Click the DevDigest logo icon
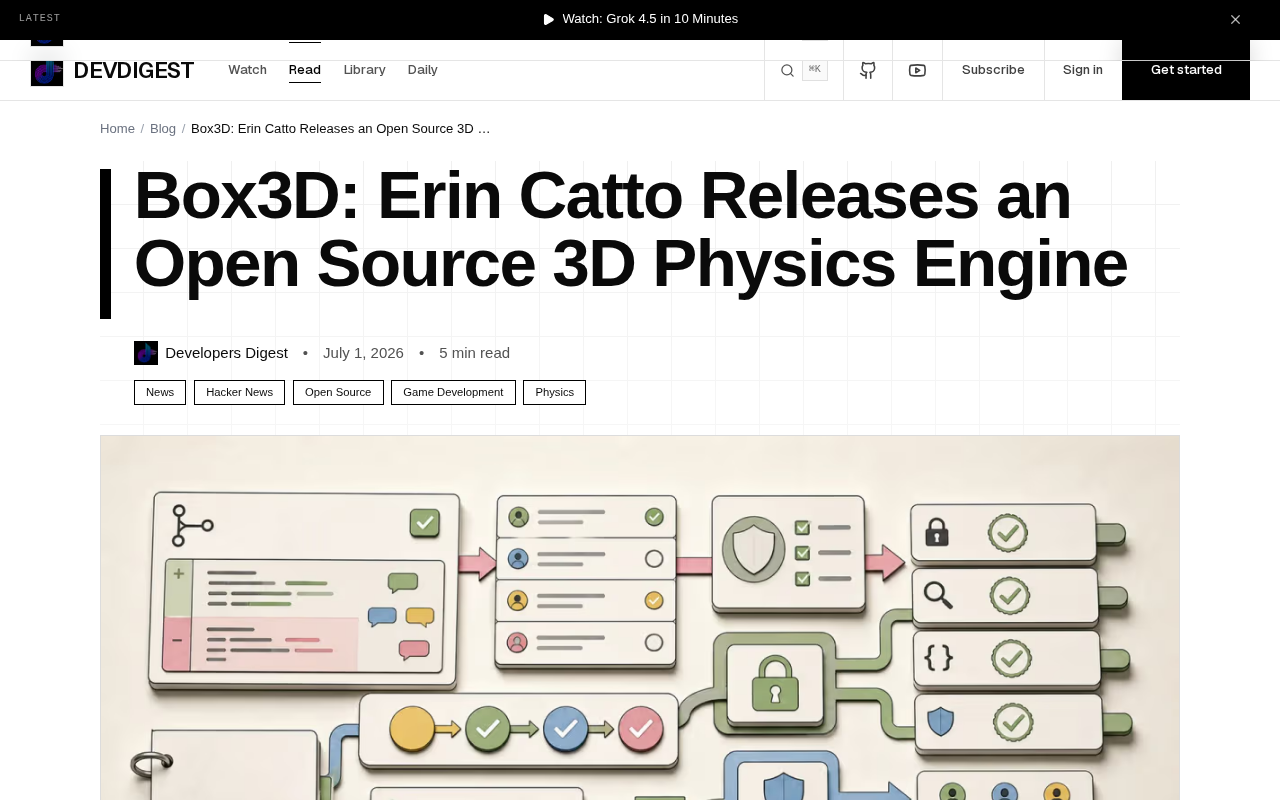 tap(47, 71)
